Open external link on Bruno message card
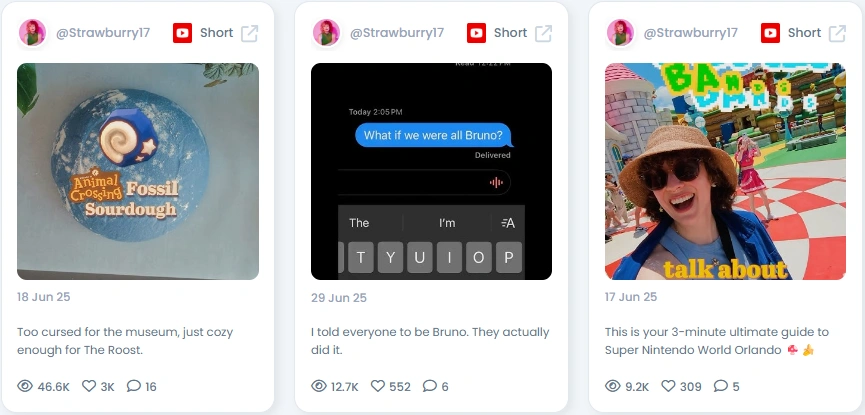This screenshot has height=415, width=865. (x=543, y=33)
